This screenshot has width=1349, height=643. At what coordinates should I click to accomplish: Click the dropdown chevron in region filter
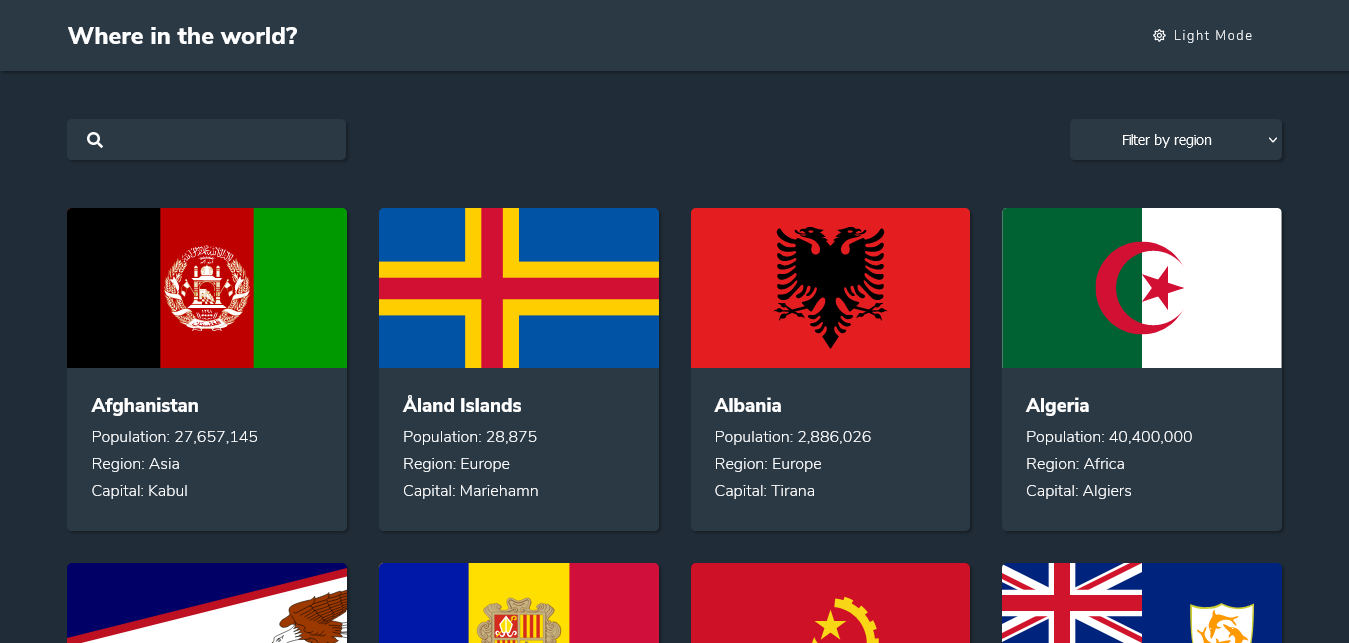(1273, 140)
